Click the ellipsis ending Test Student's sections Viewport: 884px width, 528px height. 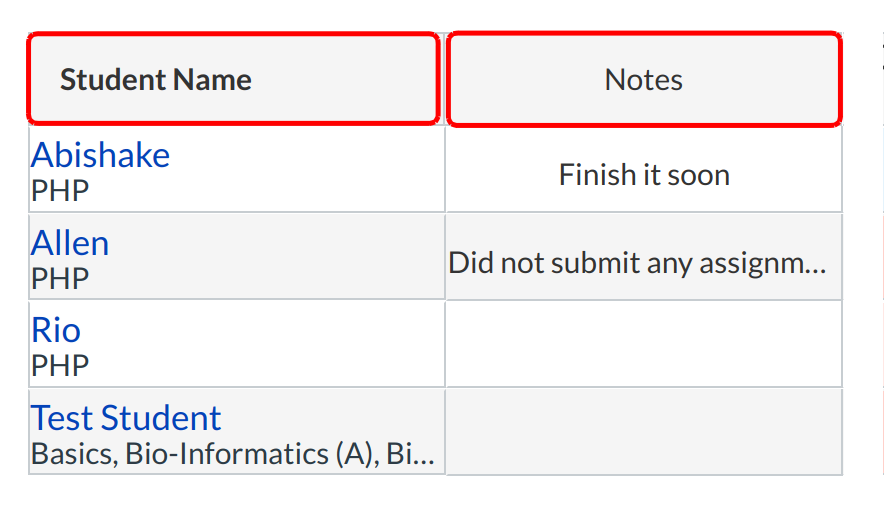[x=424, y=456]
